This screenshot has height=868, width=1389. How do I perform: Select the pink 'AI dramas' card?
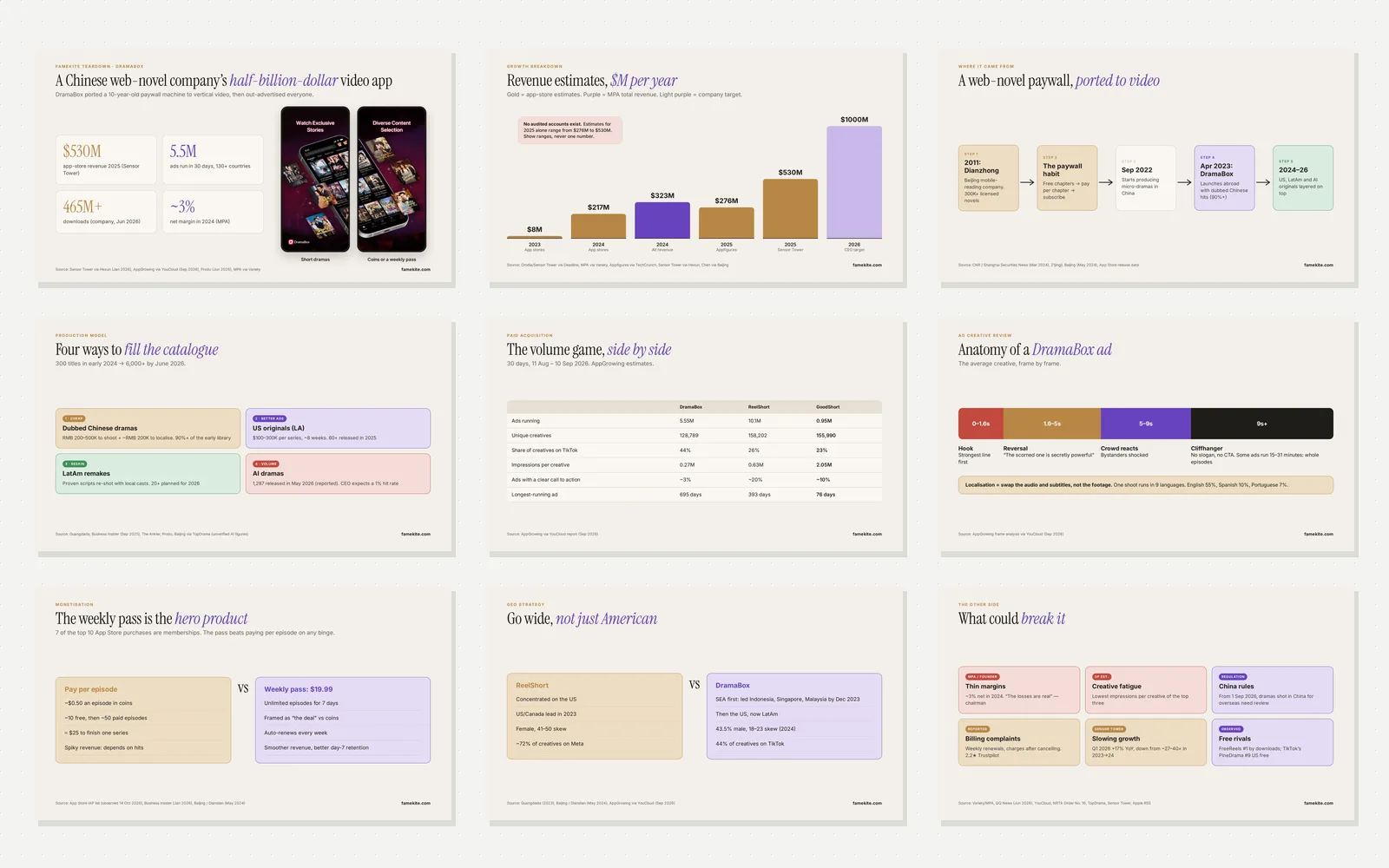[338, 474]
